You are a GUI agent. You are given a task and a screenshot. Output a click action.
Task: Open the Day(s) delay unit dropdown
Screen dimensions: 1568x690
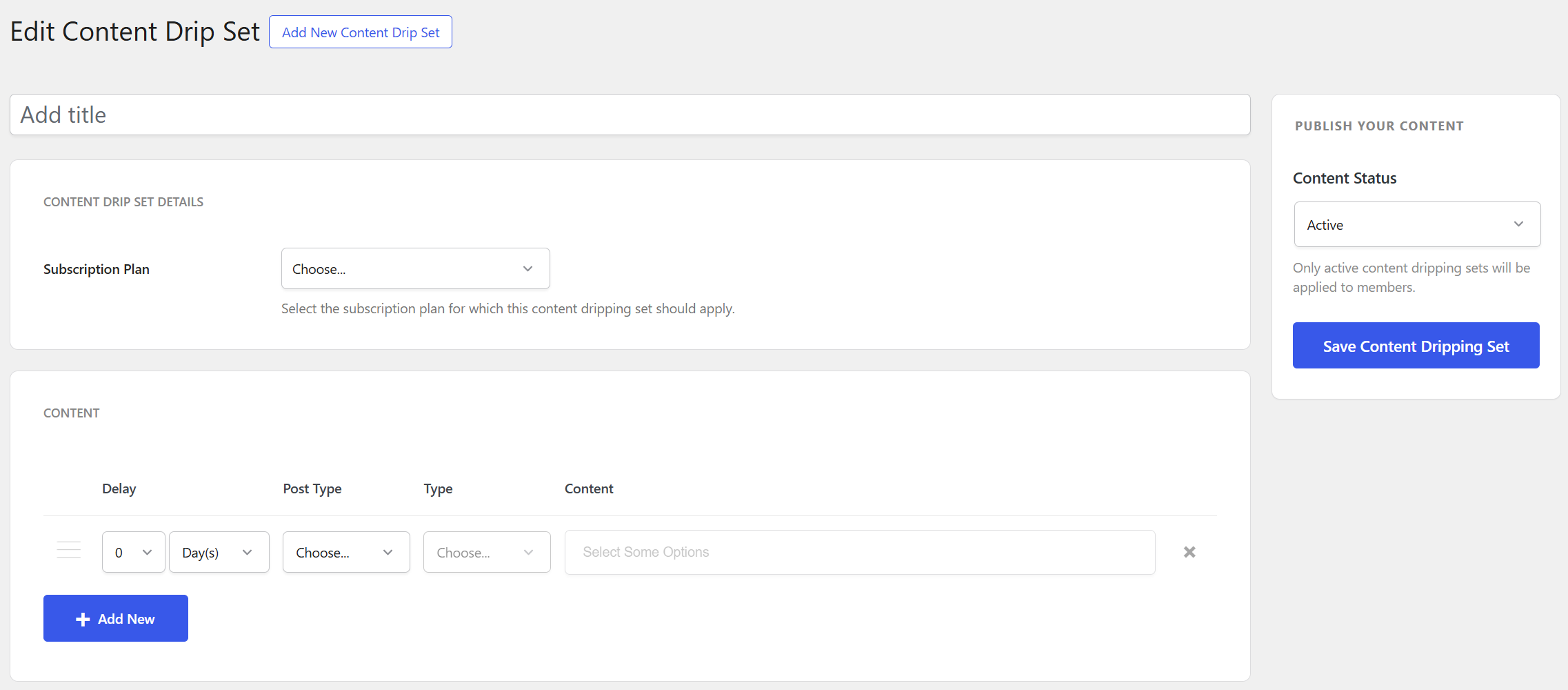click(219, 552)
